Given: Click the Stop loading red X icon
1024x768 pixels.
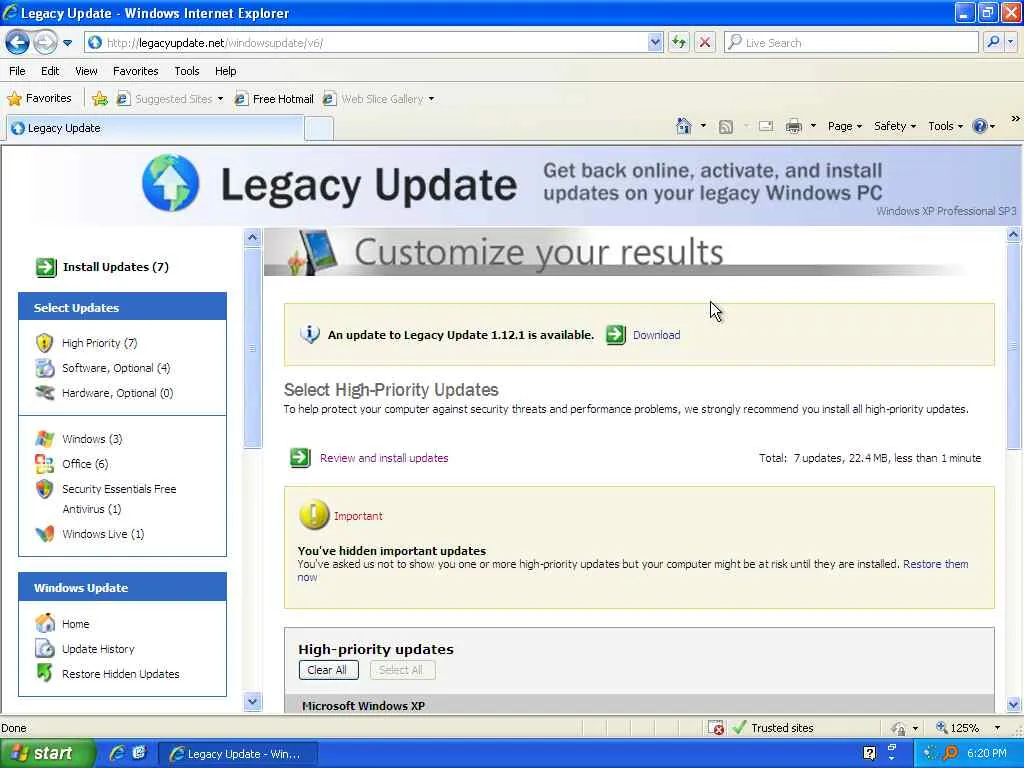Looking at the screenshot, I should pyautogui.click(x=705, y=43).
